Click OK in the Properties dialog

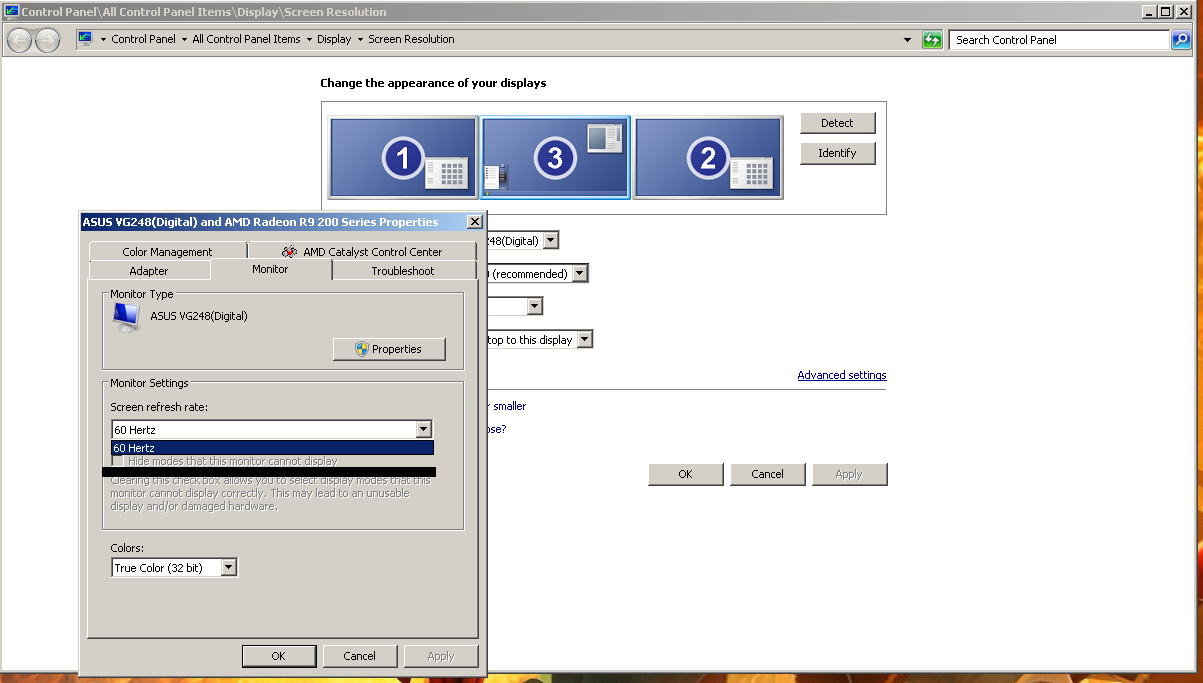click(x=278, y=656)
